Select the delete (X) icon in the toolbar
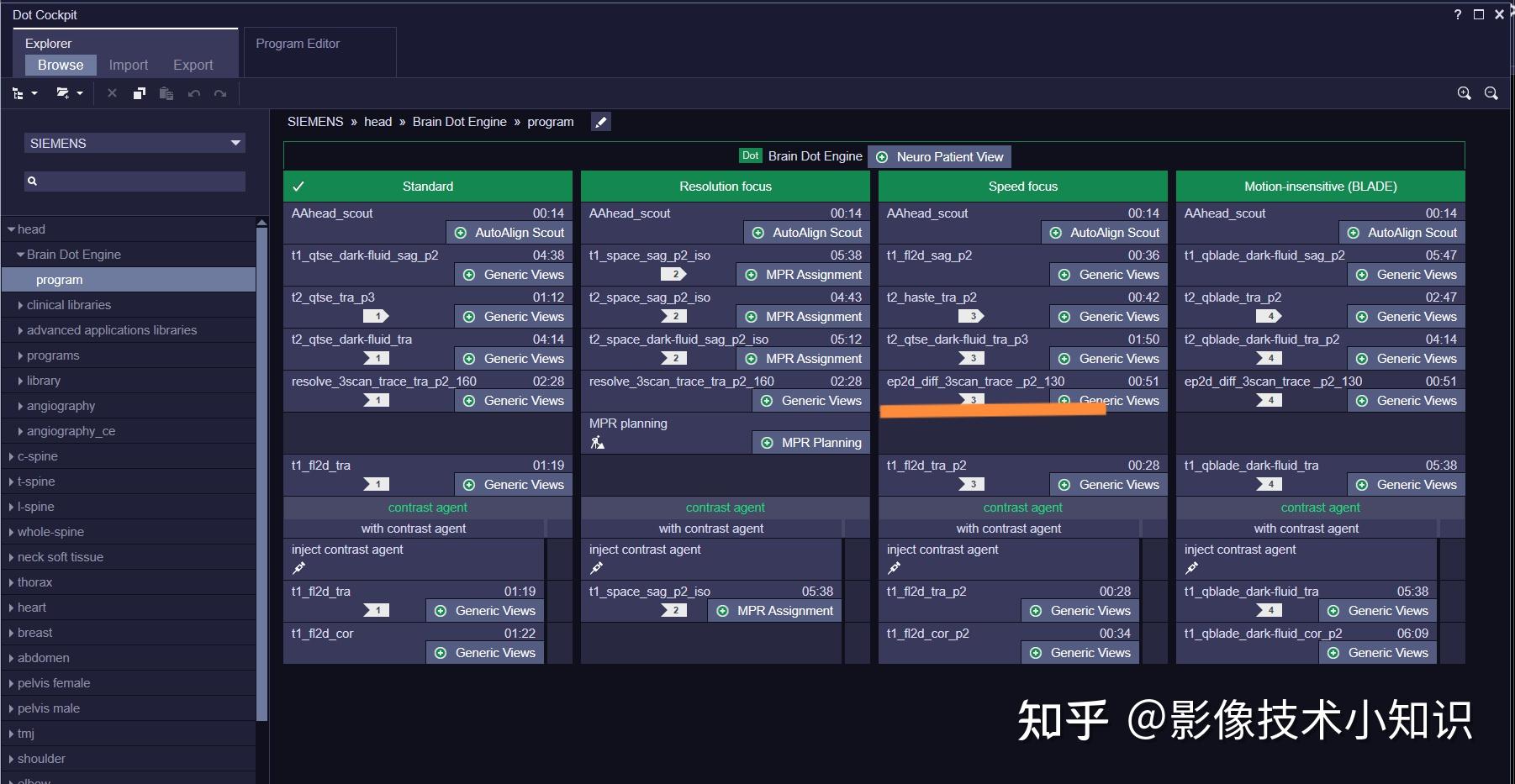This screenshot has height=784, width=1515. [112, 93]
